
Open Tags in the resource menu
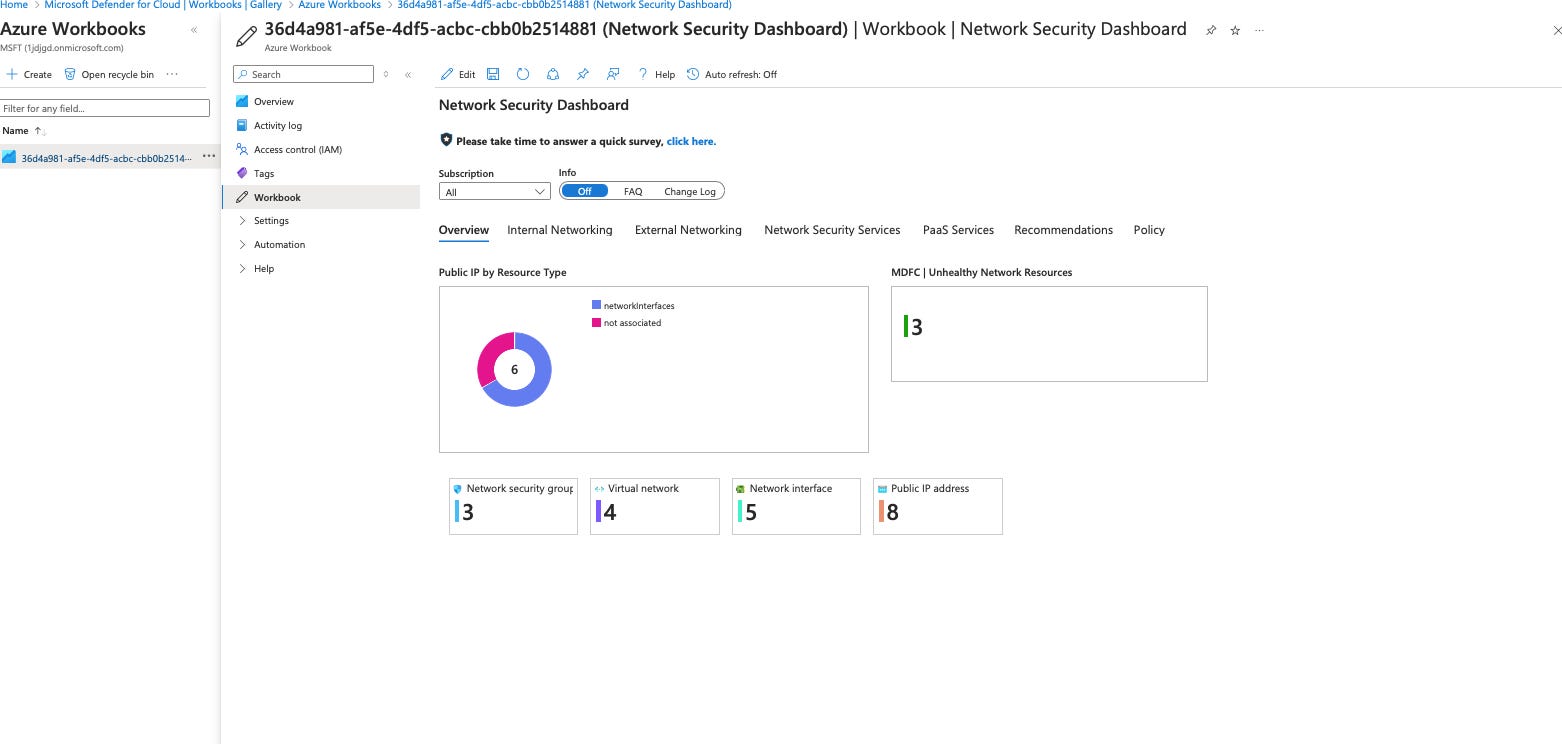click(264, 174)
